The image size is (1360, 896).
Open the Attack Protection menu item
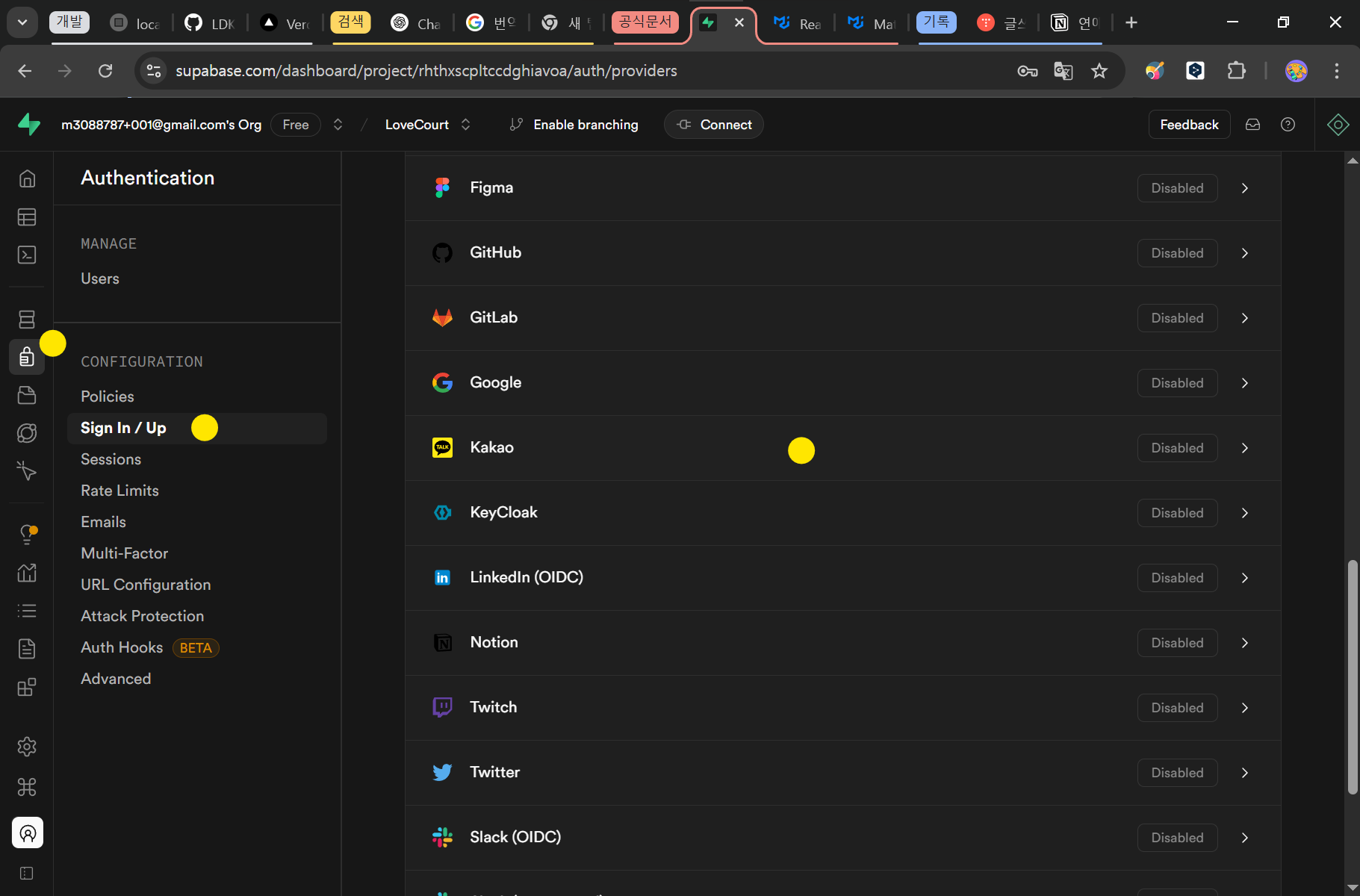coord(143,616)
